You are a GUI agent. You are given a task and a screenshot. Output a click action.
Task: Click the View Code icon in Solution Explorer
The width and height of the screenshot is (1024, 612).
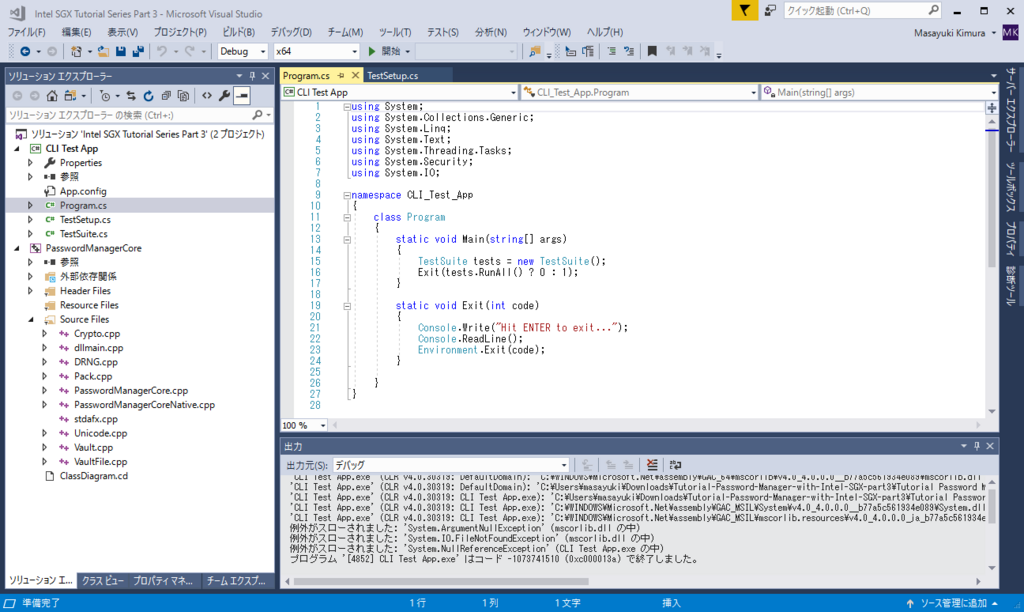tap(206, 96)
